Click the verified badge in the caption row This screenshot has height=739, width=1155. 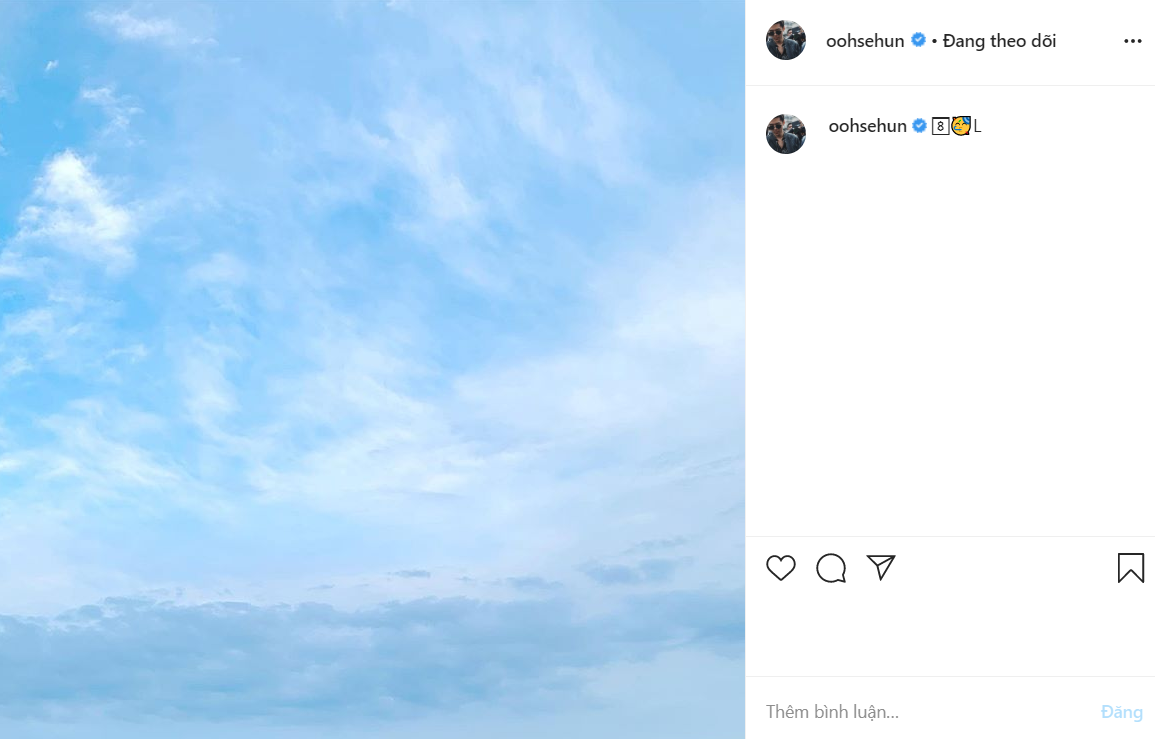[x=919, y=126]
